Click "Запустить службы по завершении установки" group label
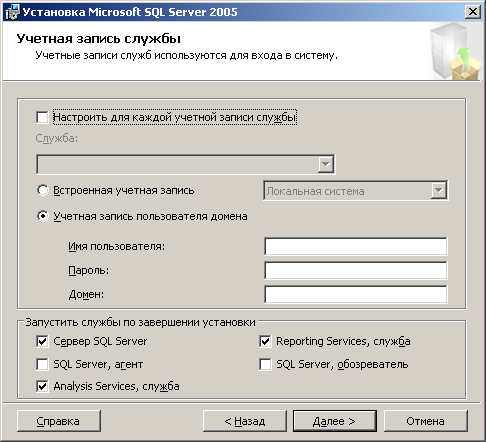This screenshot has height=442, width=486. pos(140,322)
